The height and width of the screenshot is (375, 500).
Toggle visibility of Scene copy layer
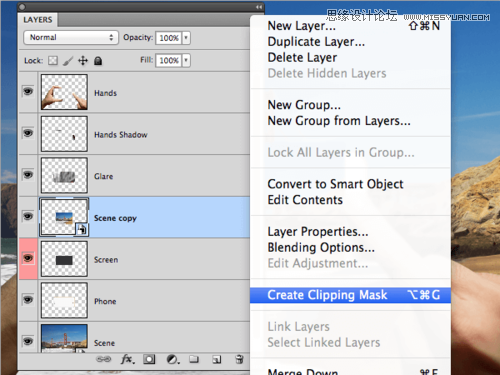[28, 216]
